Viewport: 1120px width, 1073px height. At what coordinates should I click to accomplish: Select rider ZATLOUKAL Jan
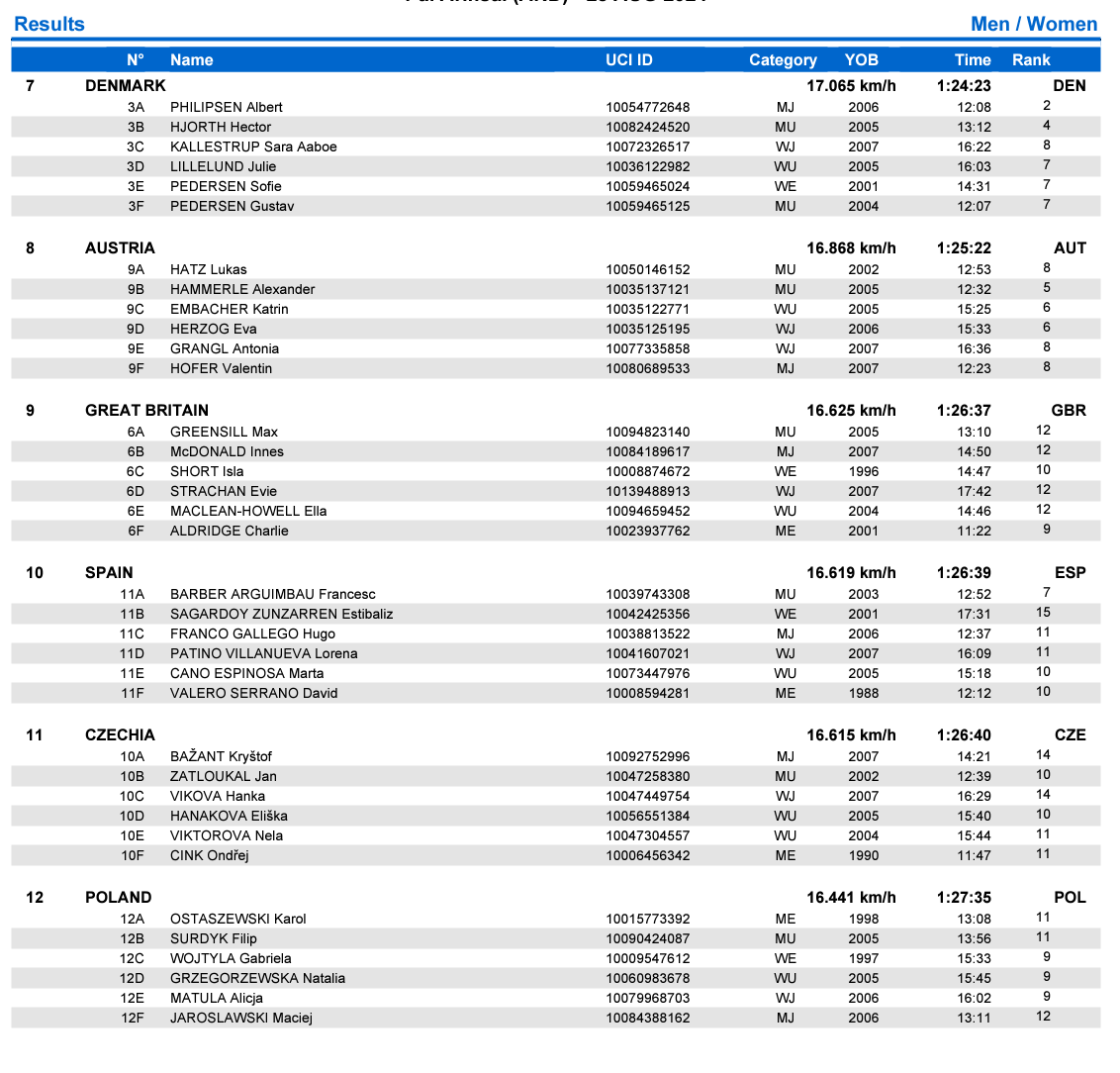224,776
